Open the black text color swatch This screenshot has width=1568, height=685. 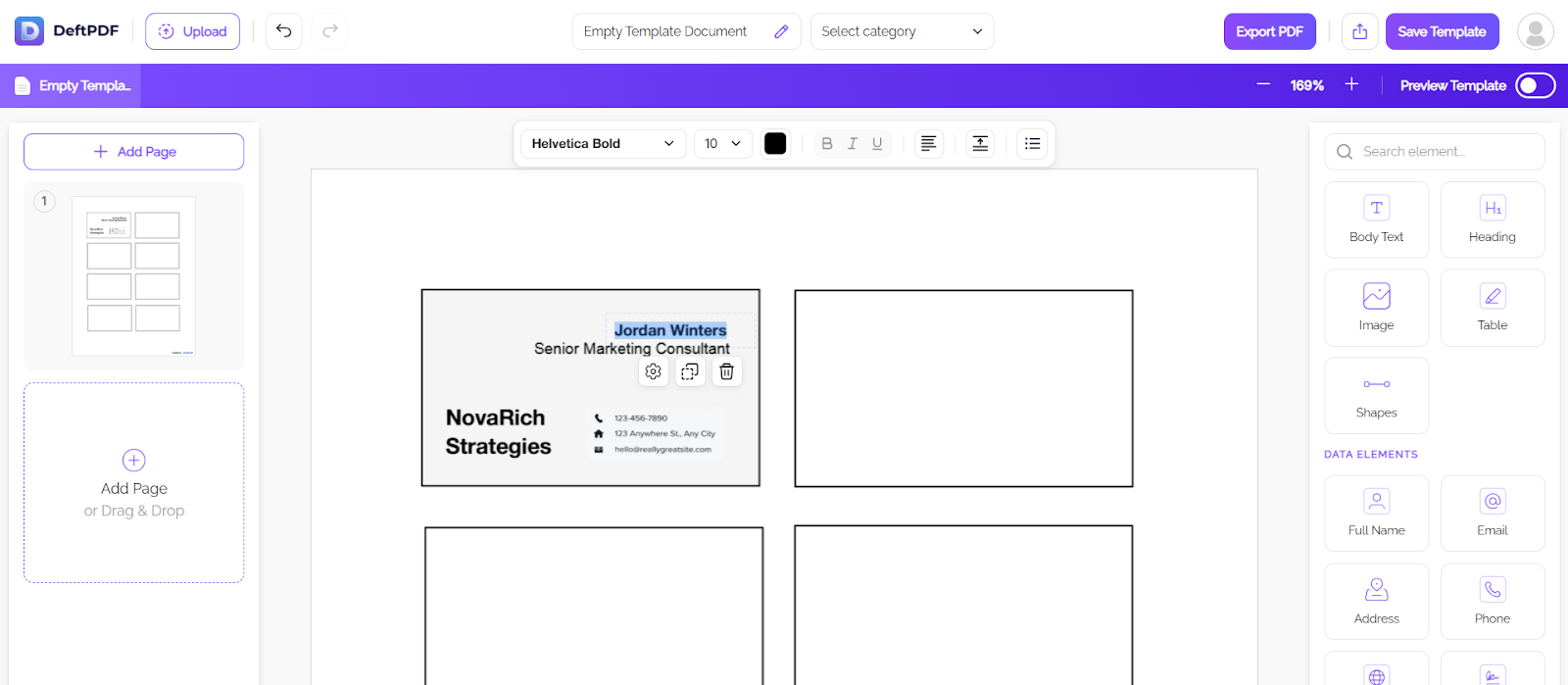(775, 144)
